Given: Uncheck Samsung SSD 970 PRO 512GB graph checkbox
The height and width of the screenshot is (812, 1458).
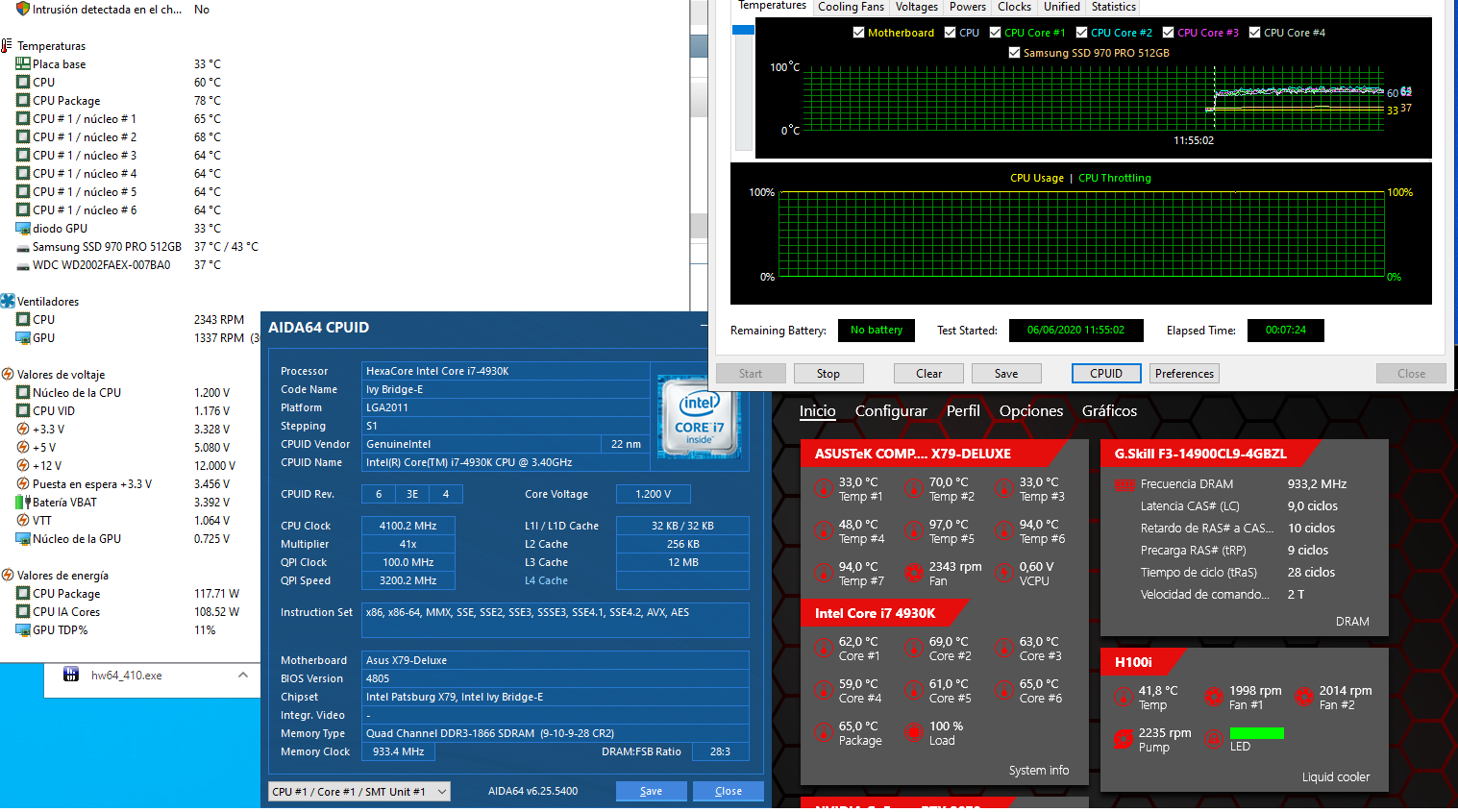Looking at the screenshot, I should (x=1014, y=53).
